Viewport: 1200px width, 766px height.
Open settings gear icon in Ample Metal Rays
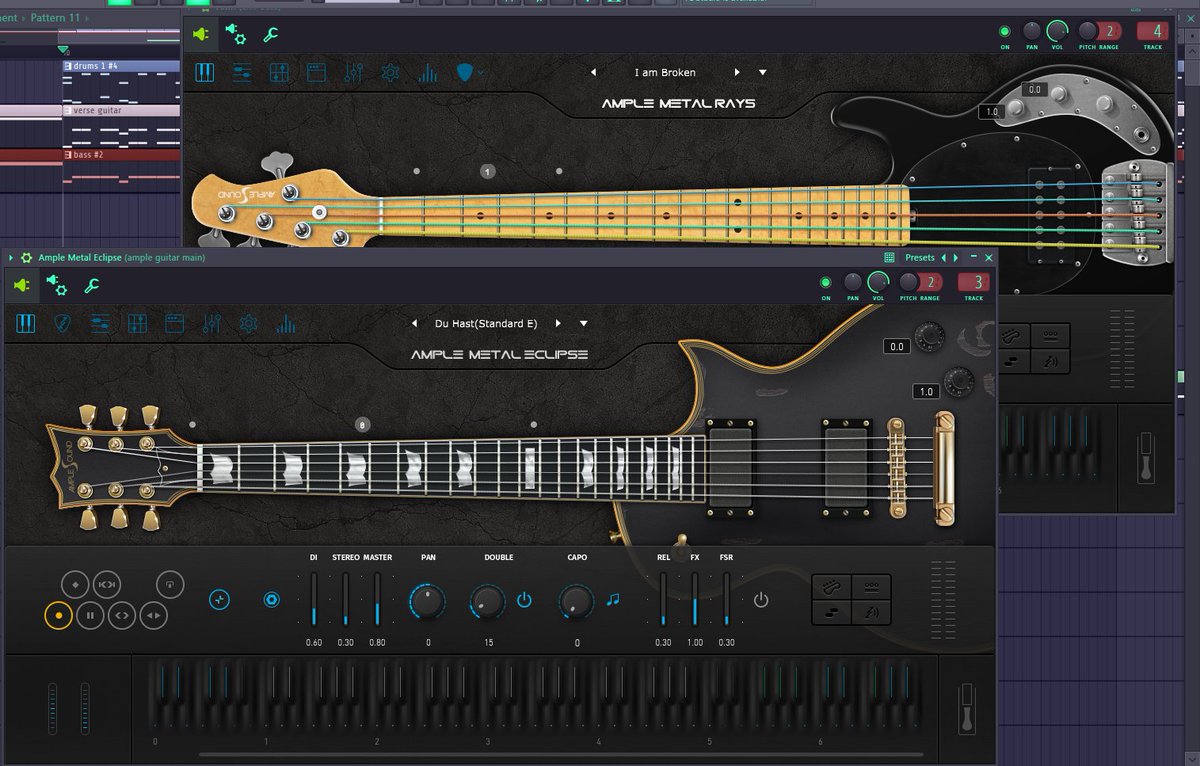click(x=390, y=72)
